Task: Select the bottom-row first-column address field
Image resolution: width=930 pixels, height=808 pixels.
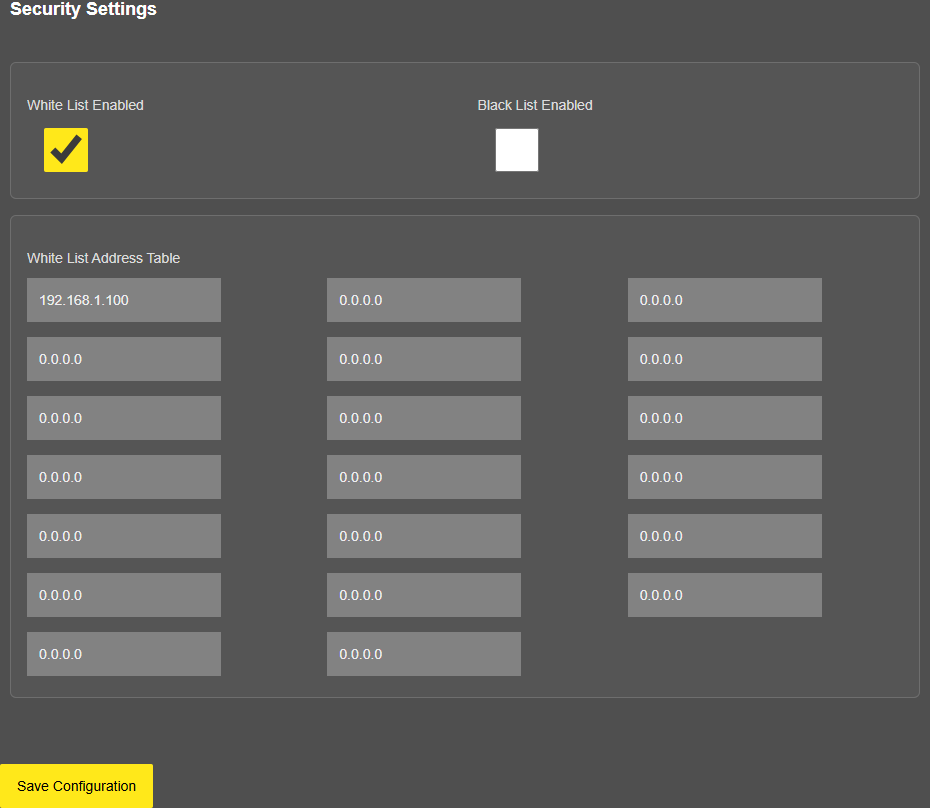Action: (x=124, y=654)
